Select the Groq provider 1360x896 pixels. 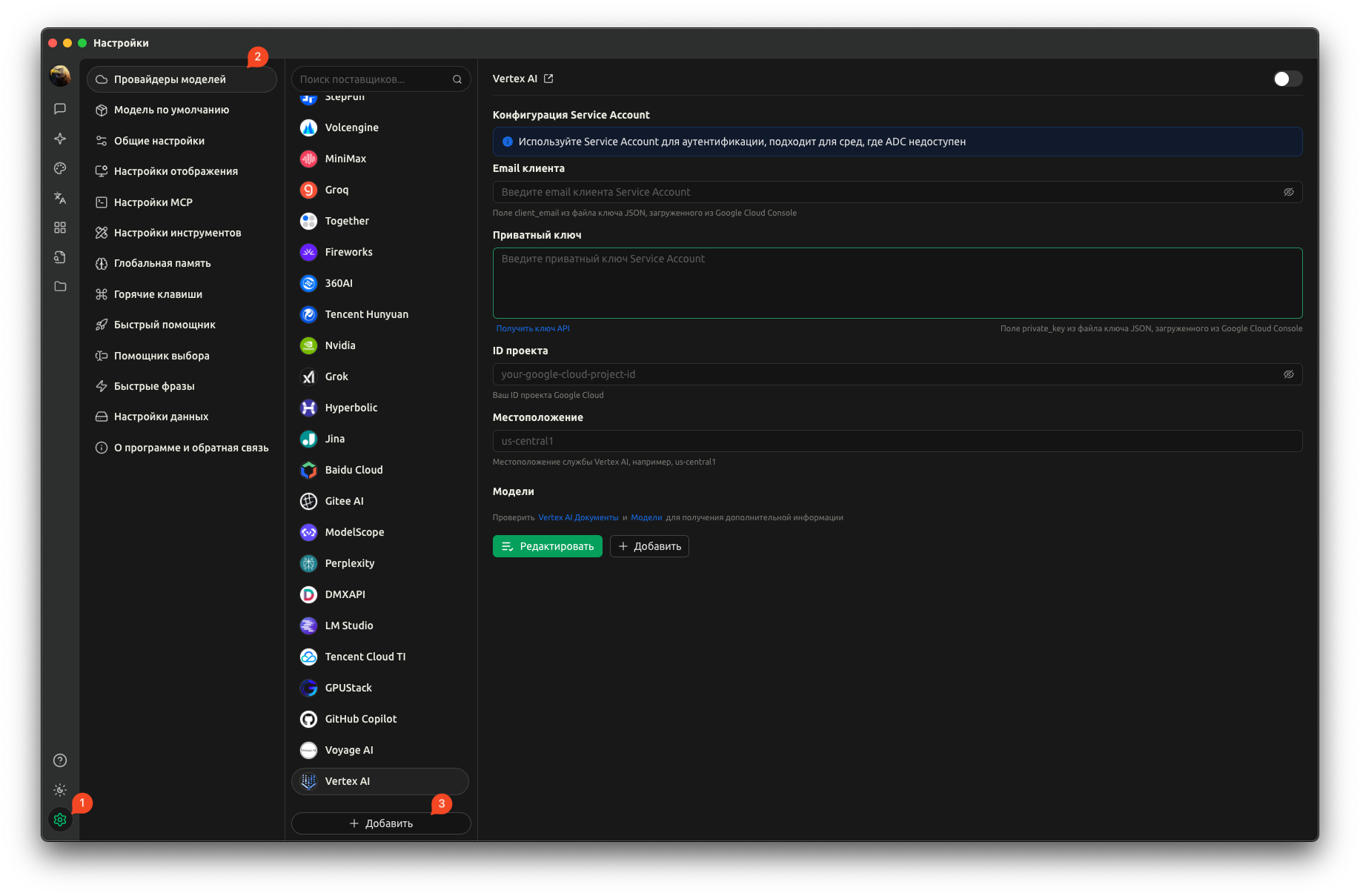pyautogui.click(x=380, y=190)
